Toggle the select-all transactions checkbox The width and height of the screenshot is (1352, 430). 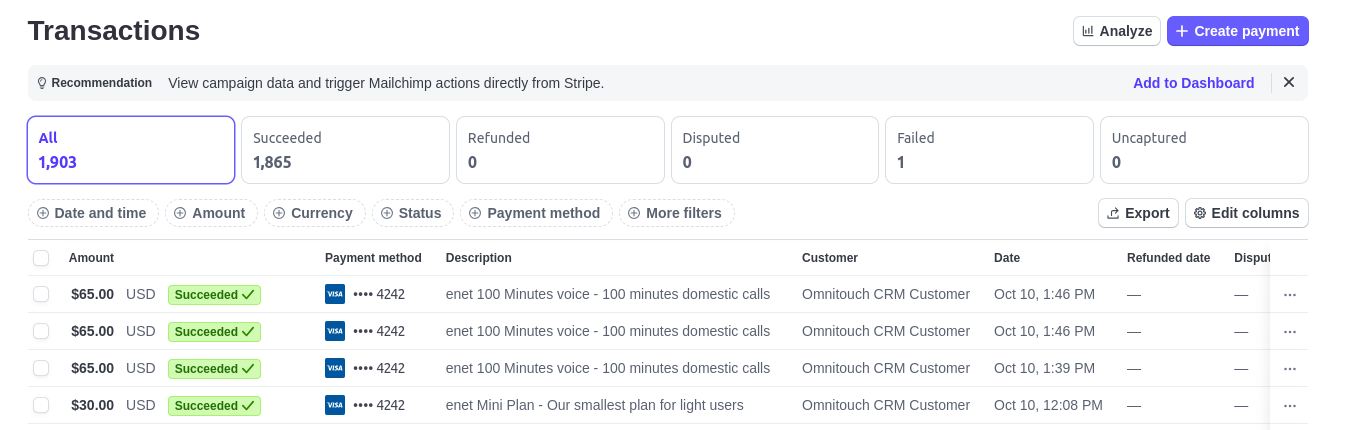(x=41, y=258)
